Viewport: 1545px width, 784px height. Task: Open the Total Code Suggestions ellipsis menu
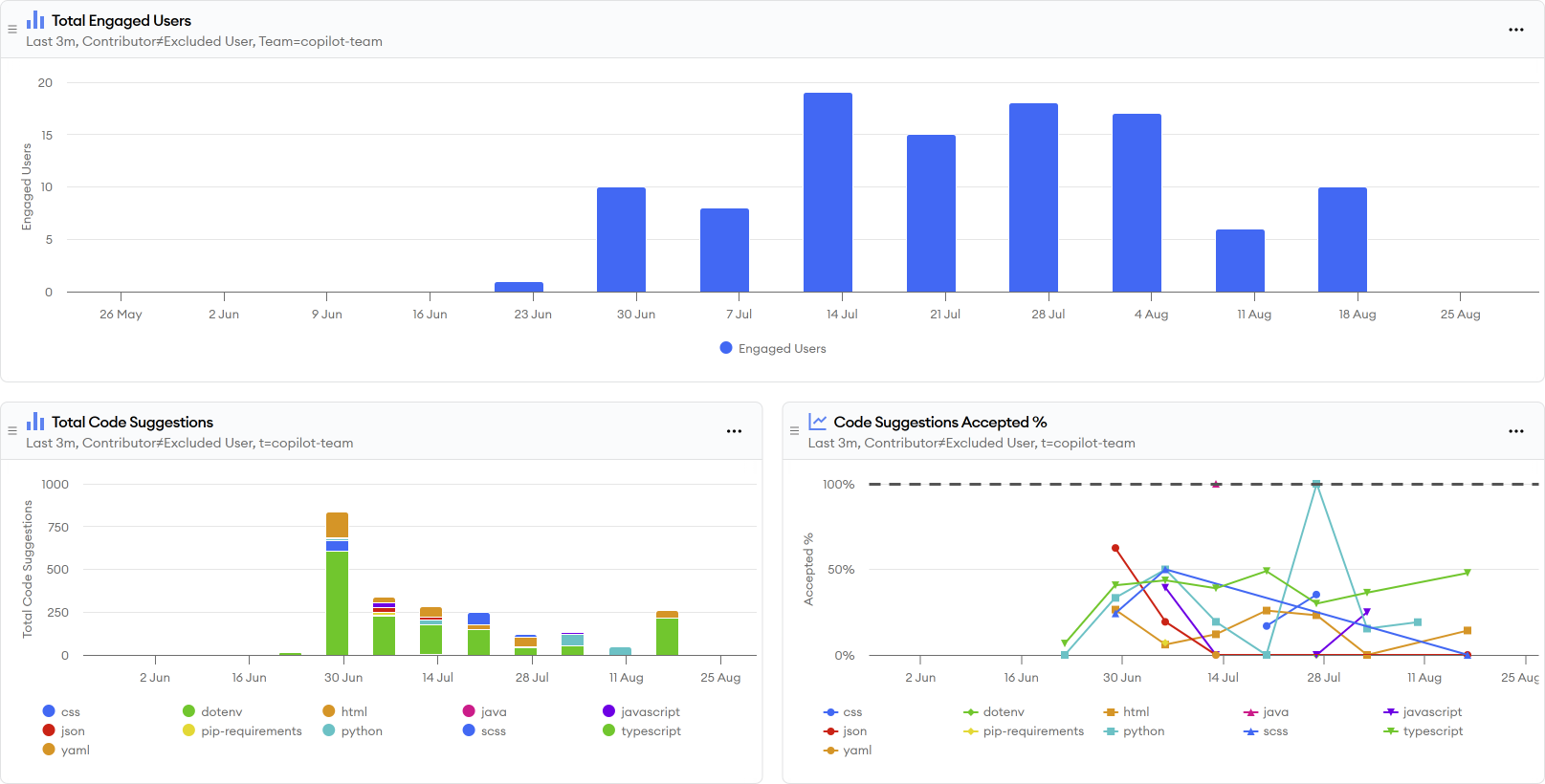734,431
